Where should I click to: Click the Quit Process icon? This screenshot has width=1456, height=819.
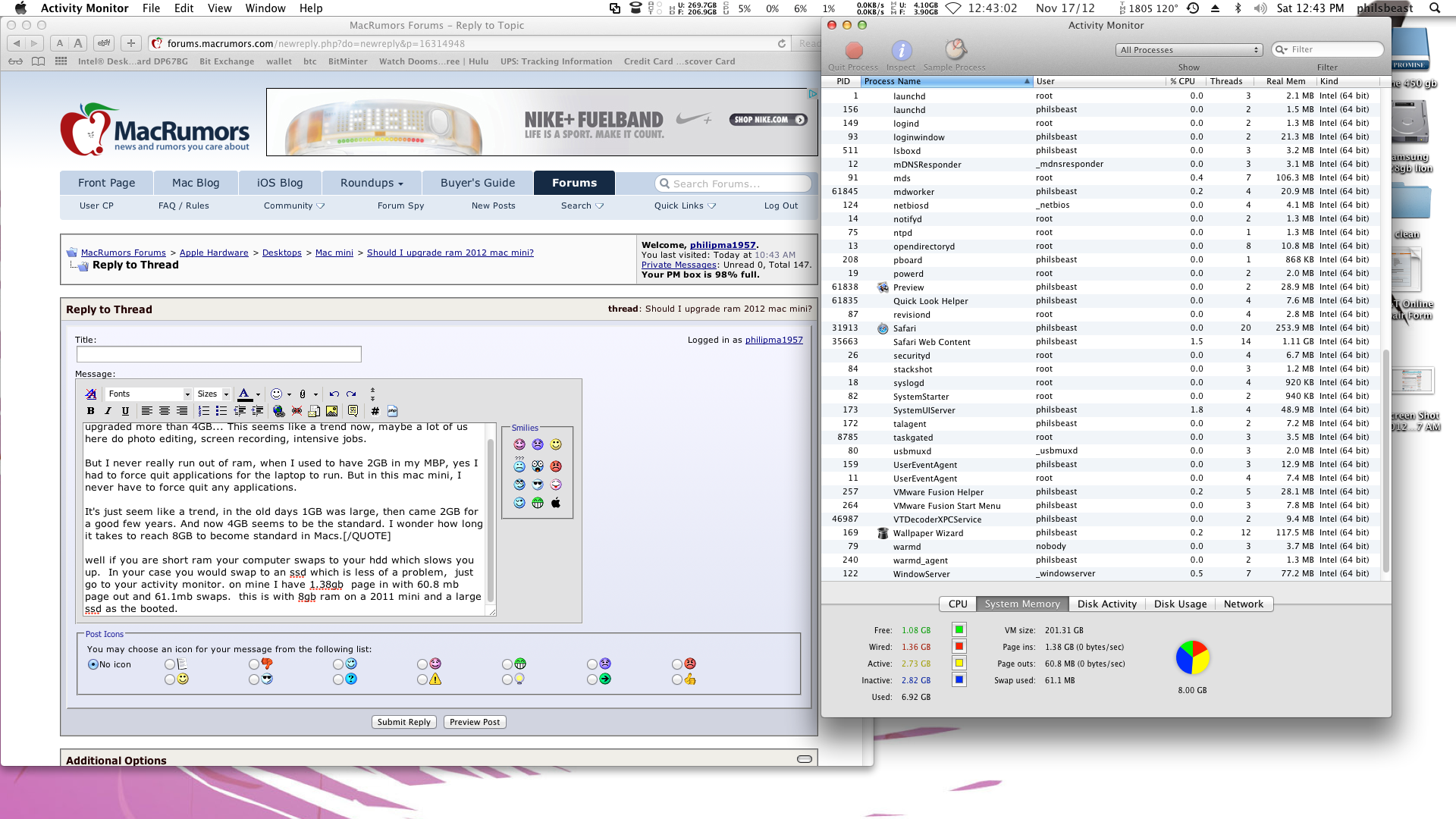pos(854,51)
